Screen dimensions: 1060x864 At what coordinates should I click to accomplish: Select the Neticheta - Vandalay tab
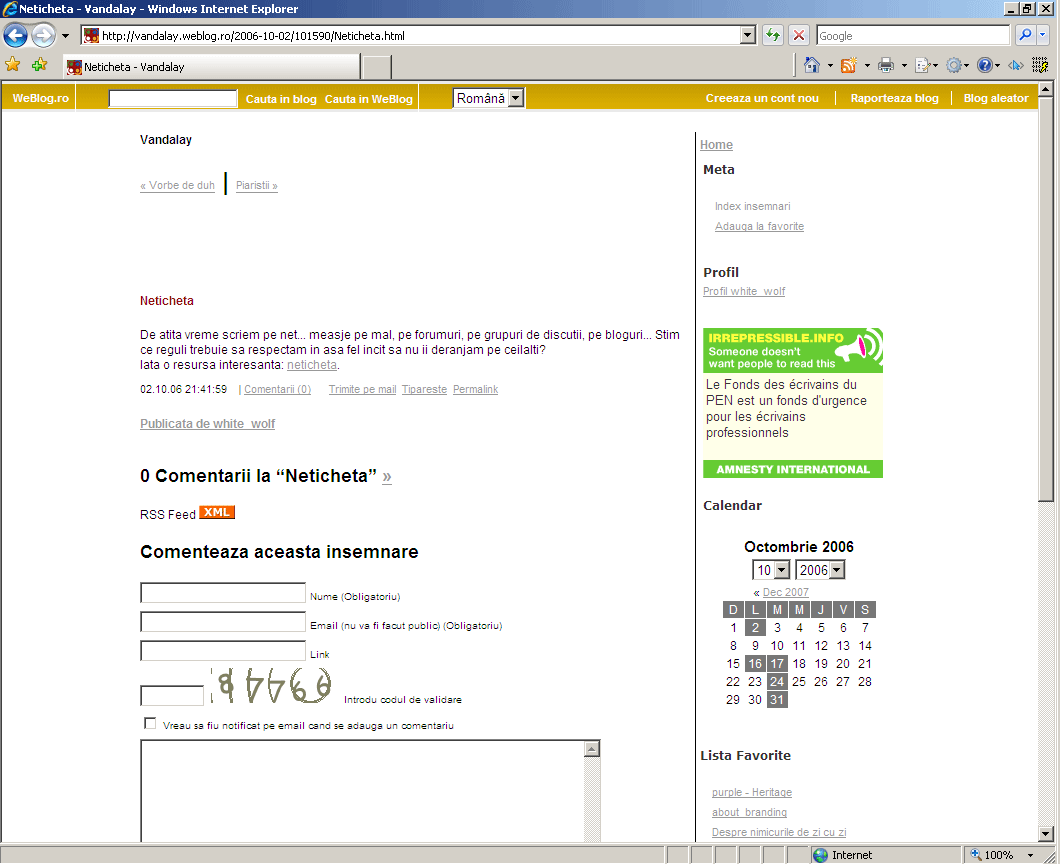(x=210, y=67)
